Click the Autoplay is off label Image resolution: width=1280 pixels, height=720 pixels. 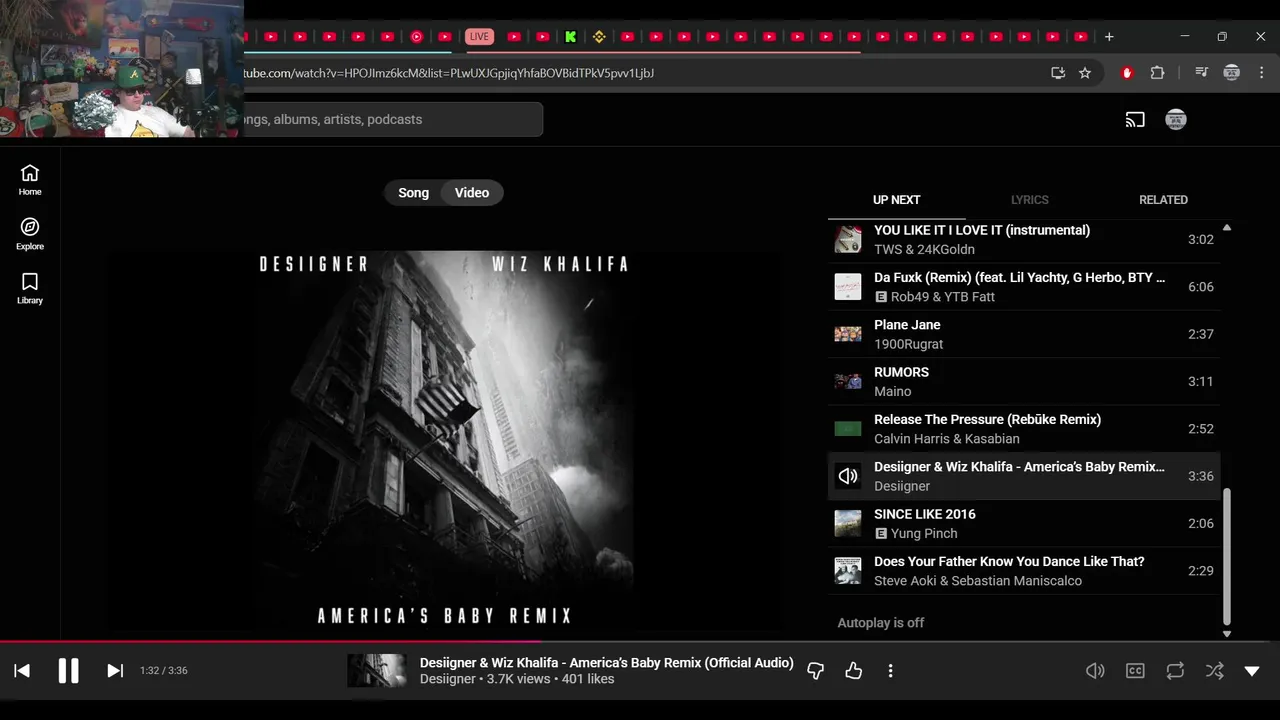pos(880,623)
